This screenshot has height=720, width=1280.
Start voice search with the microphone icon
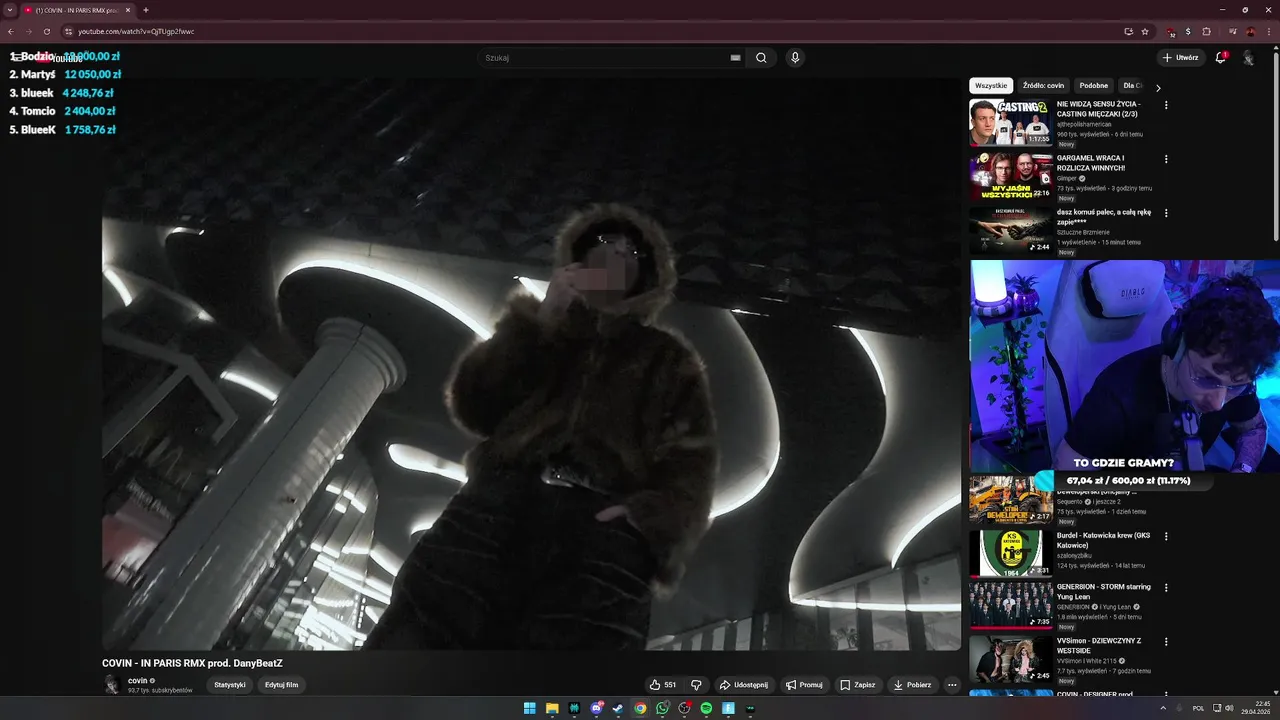(x=795, y=58)
